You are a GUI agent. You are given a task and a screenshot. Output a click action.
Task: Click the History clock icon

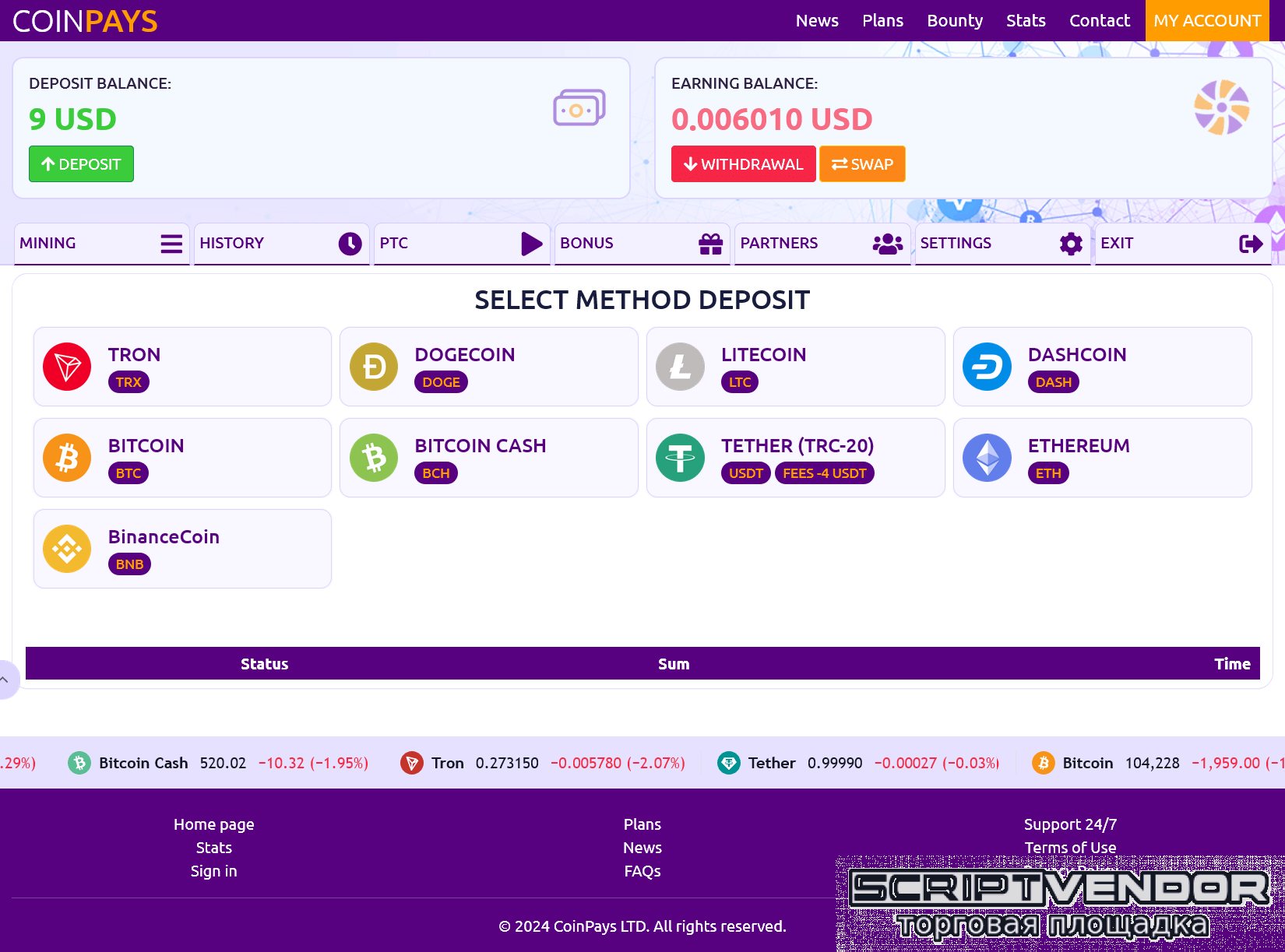[350, 244]
